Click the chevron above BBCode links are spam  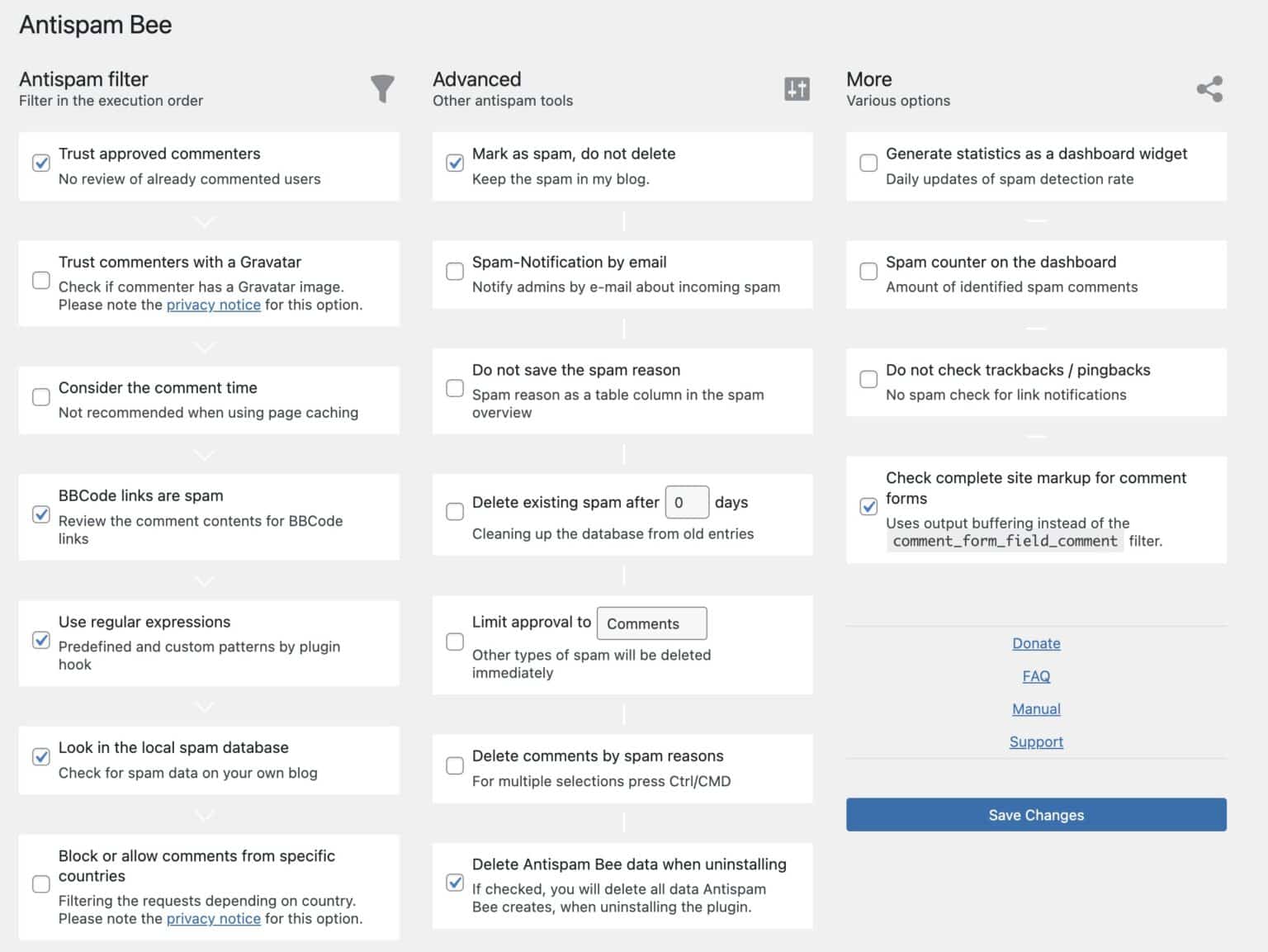[x=203, y=455]
